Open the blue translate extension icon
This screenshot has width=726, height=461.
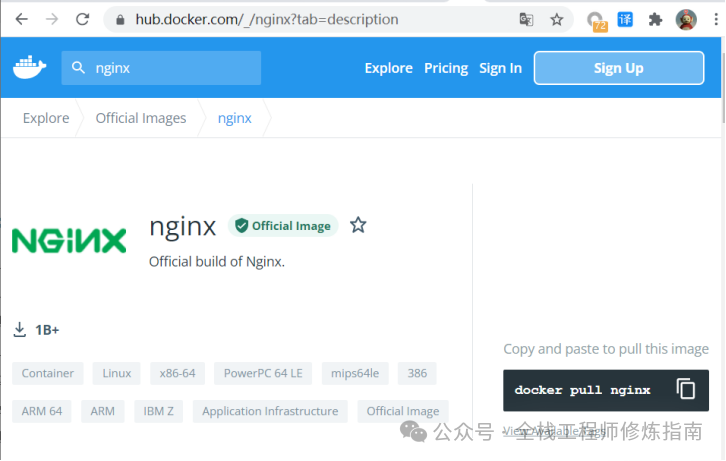coord(625,19)
